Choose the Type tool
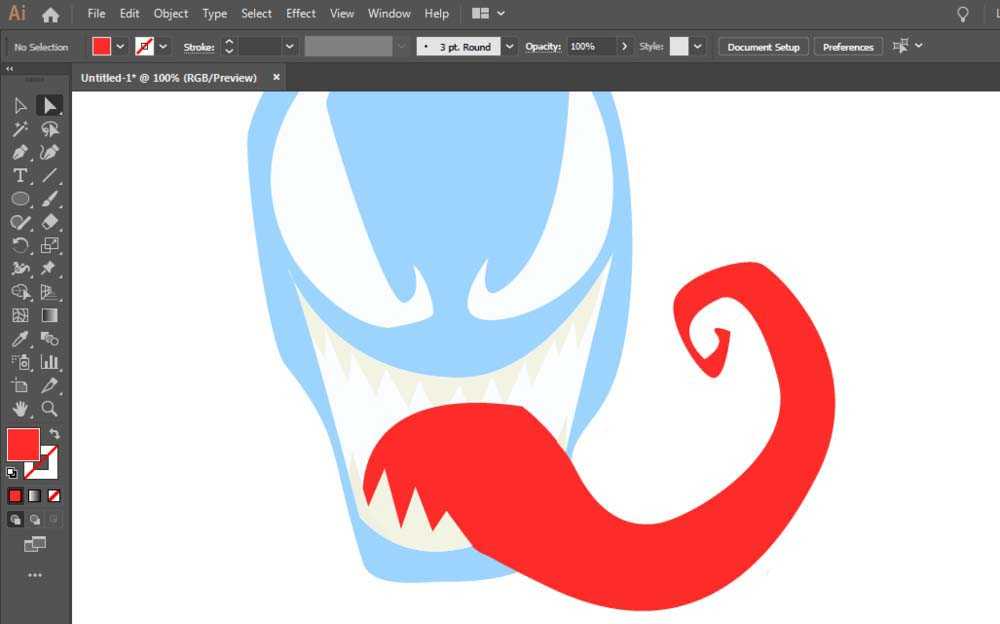This screenshot has width=1000, height=624. [20, 176]
